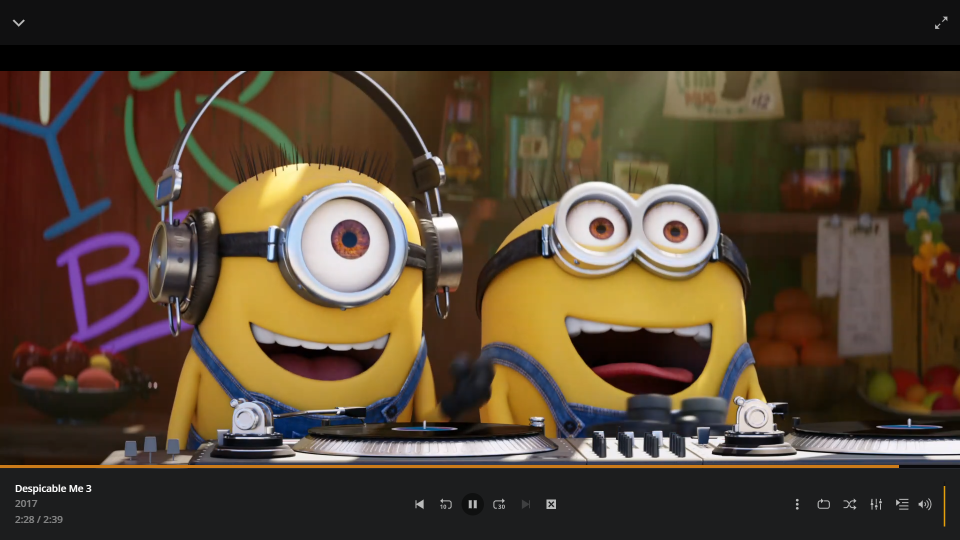Skip to the next track
Image resolution: width=960 pixels, height=540 pixels.
point(525,504)
